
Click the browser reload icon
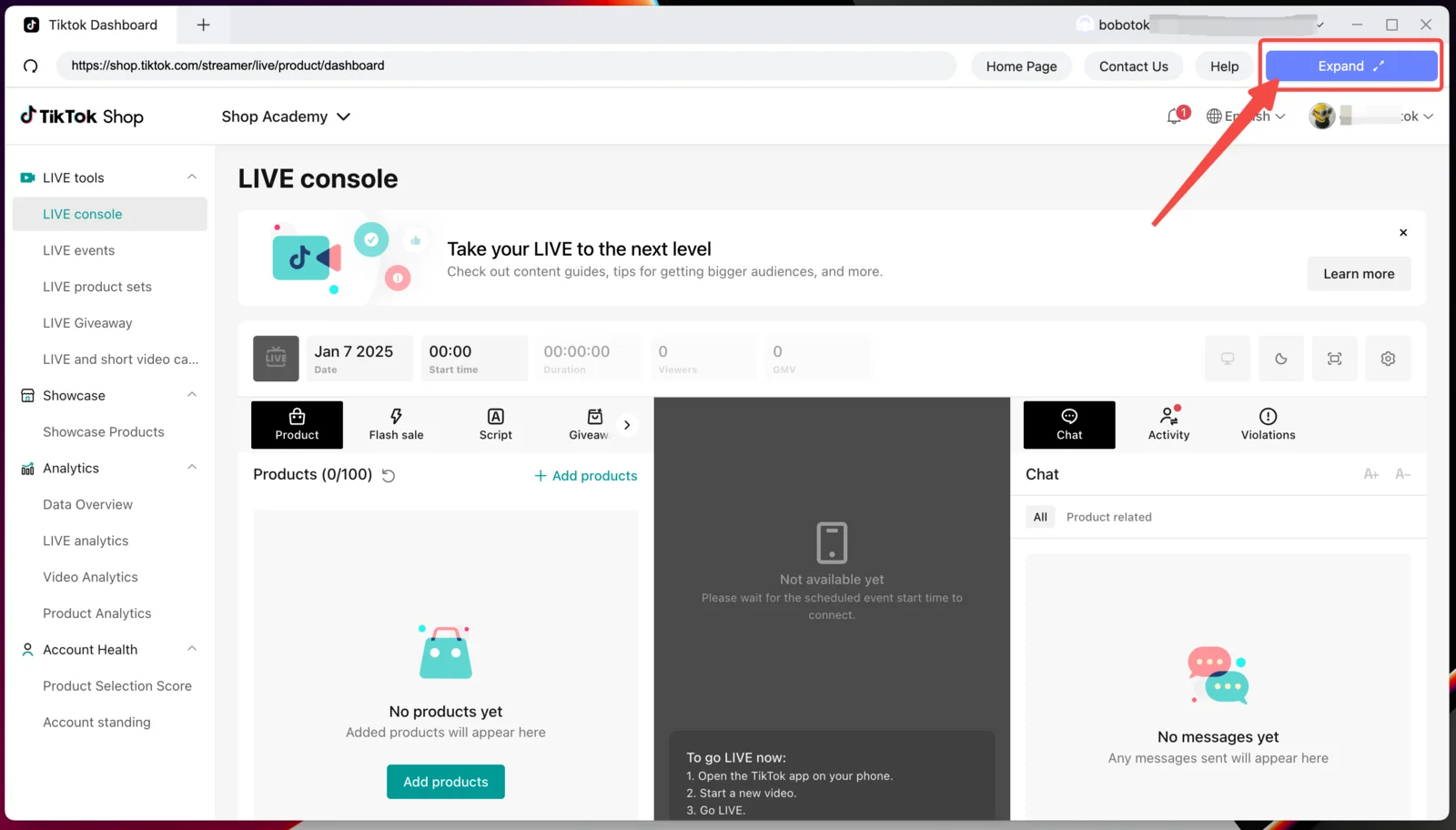[31, 66]
